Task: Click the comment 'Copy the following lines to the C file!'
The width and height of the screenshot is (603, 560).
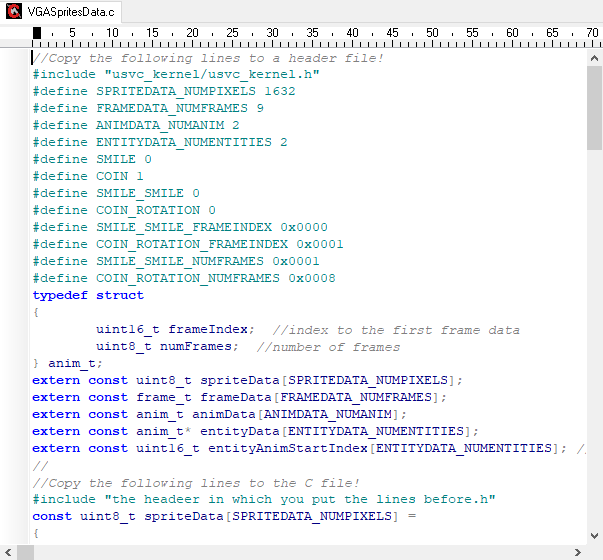Action: tap(196, 483)
